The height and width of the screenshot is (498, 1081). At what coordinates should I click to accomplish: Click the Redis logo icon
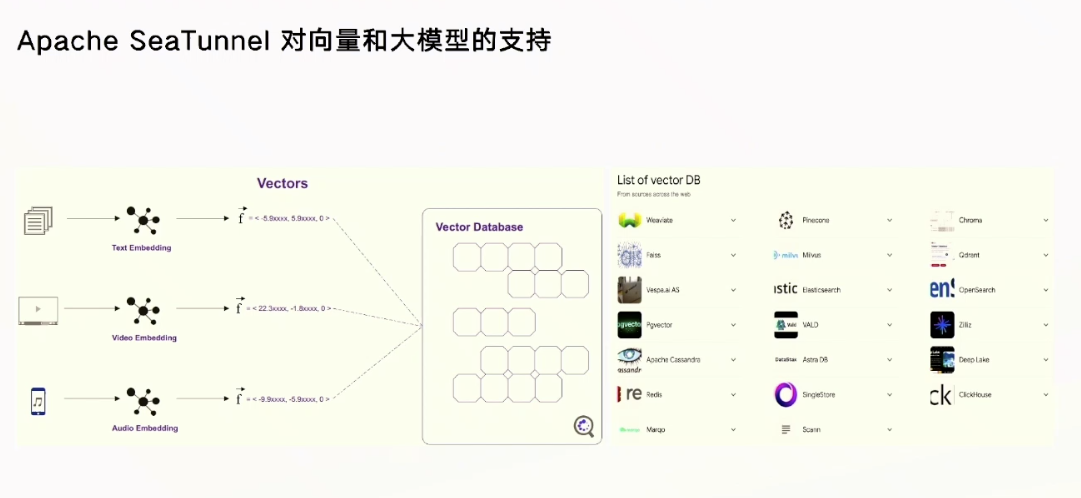point(629,395)
